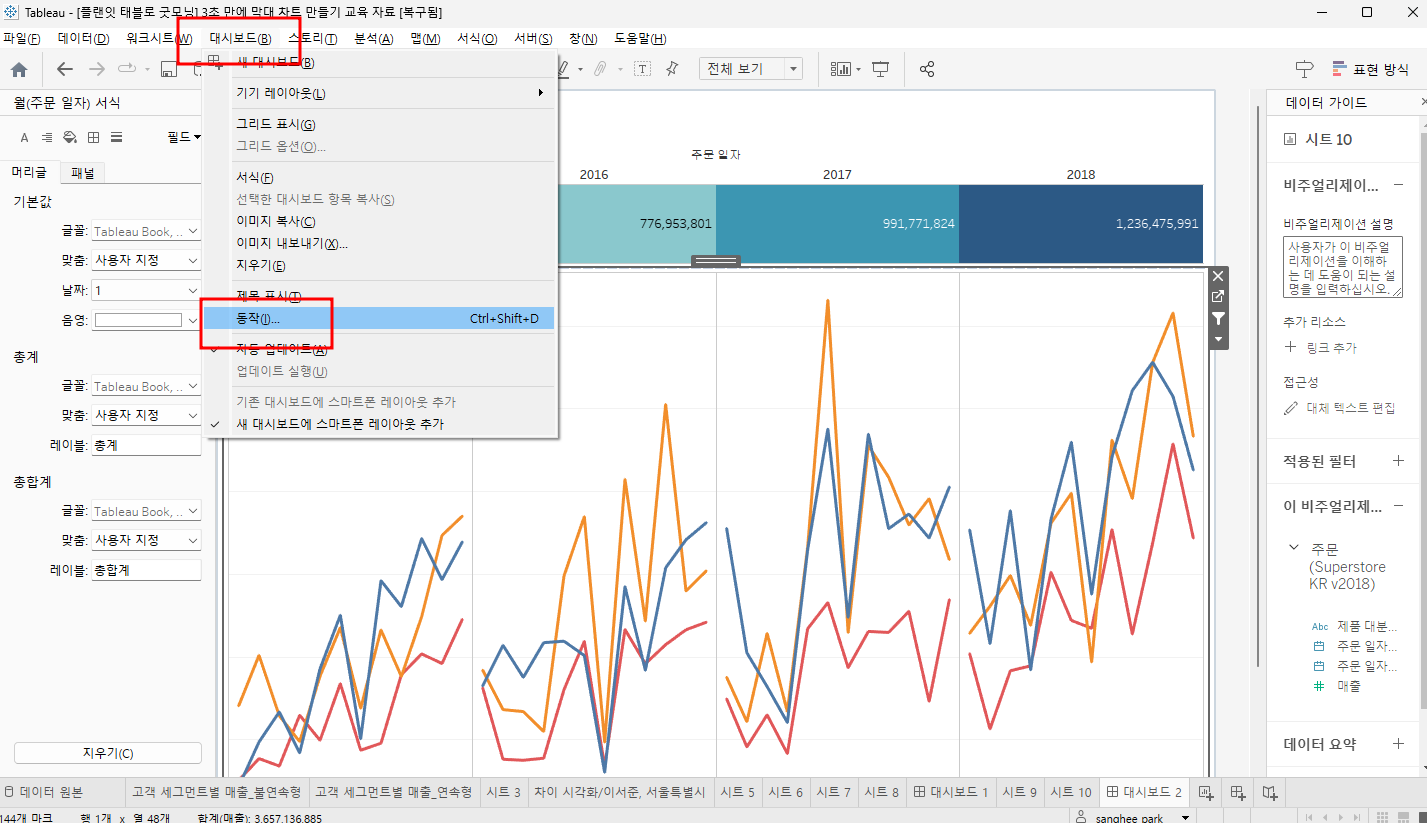Open chart more-options caret below funnel
1427x823 pixels.
[x=1218, y=339]
